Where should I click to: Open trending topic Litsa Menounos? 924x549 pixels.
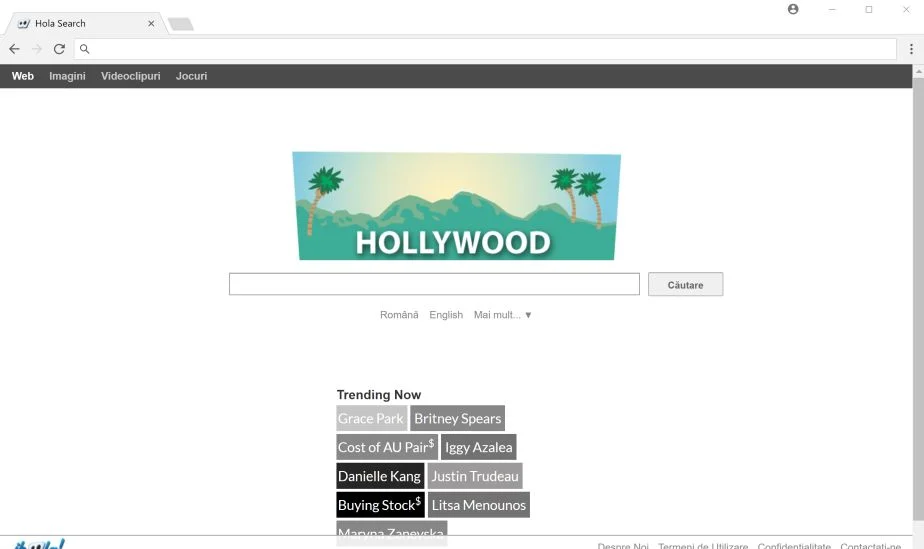(x=478, y=505)
